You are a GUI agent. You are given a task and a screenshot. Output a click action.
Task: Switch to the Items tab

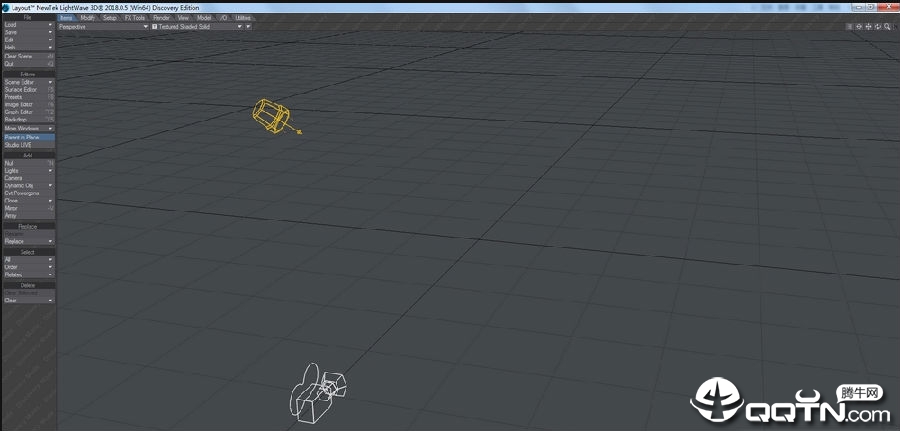[x=67, y=18]
